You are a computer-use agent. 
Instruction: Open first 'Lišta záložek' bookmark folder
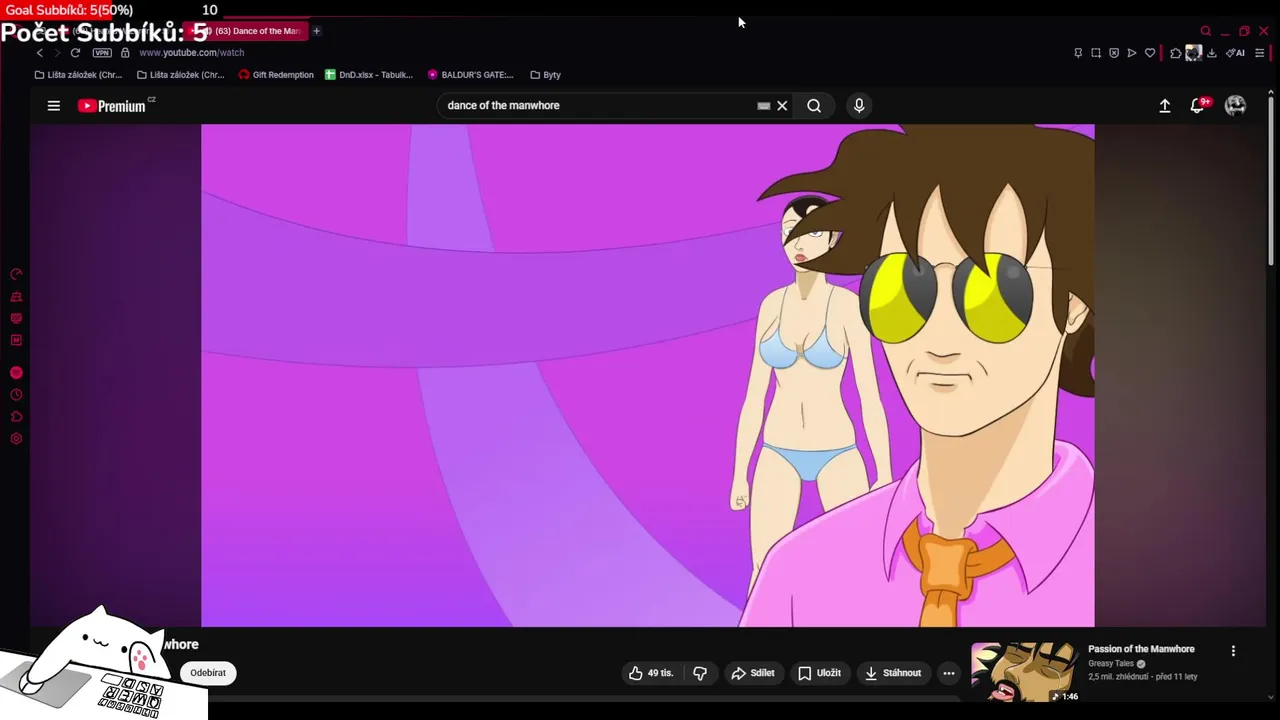(x=78, y=74)
